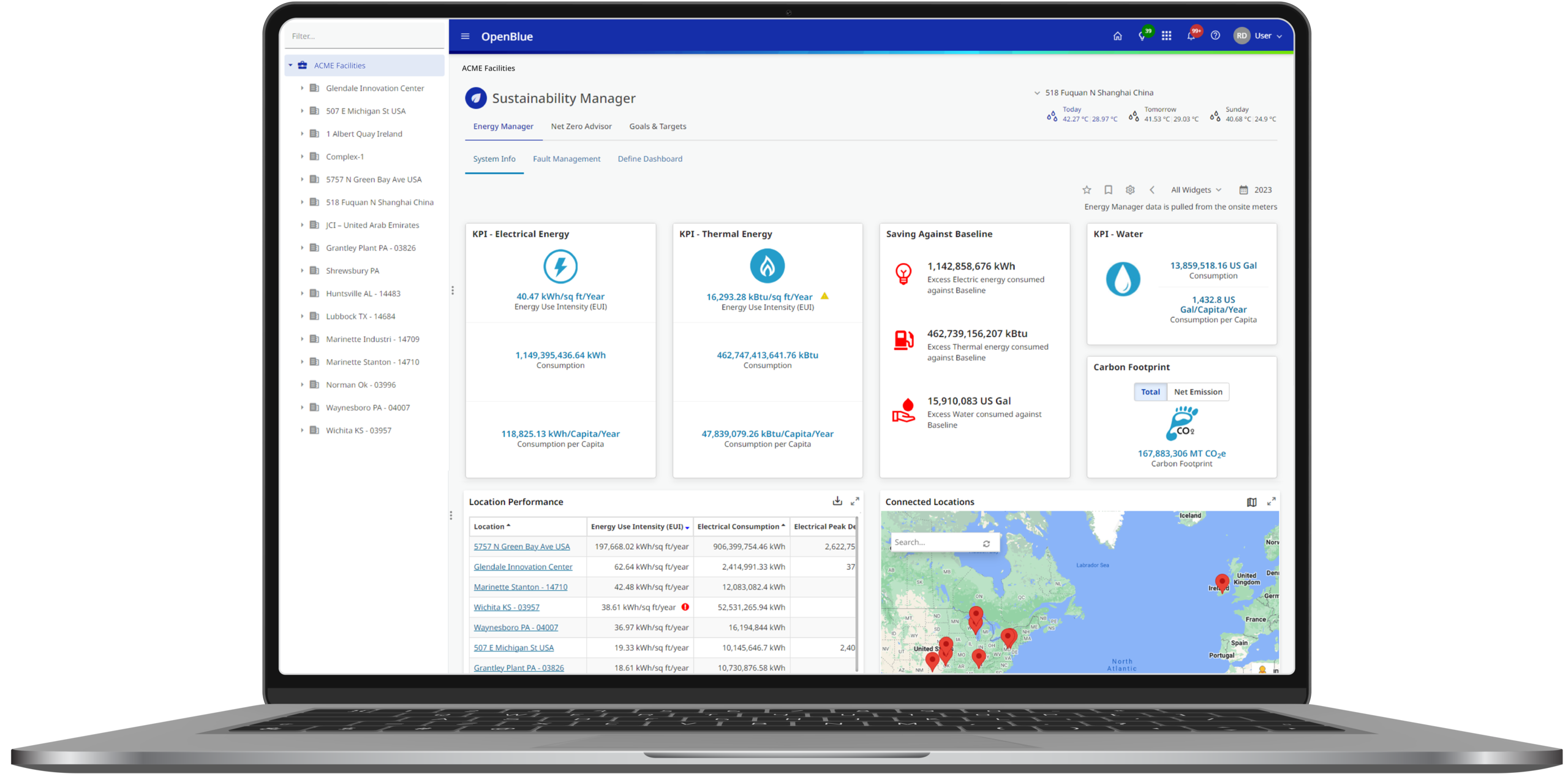This screenshot has width=1568, height=782.
Task: Switch to the Net Zero Advisor tab
Action: click(x=581, y=126)
